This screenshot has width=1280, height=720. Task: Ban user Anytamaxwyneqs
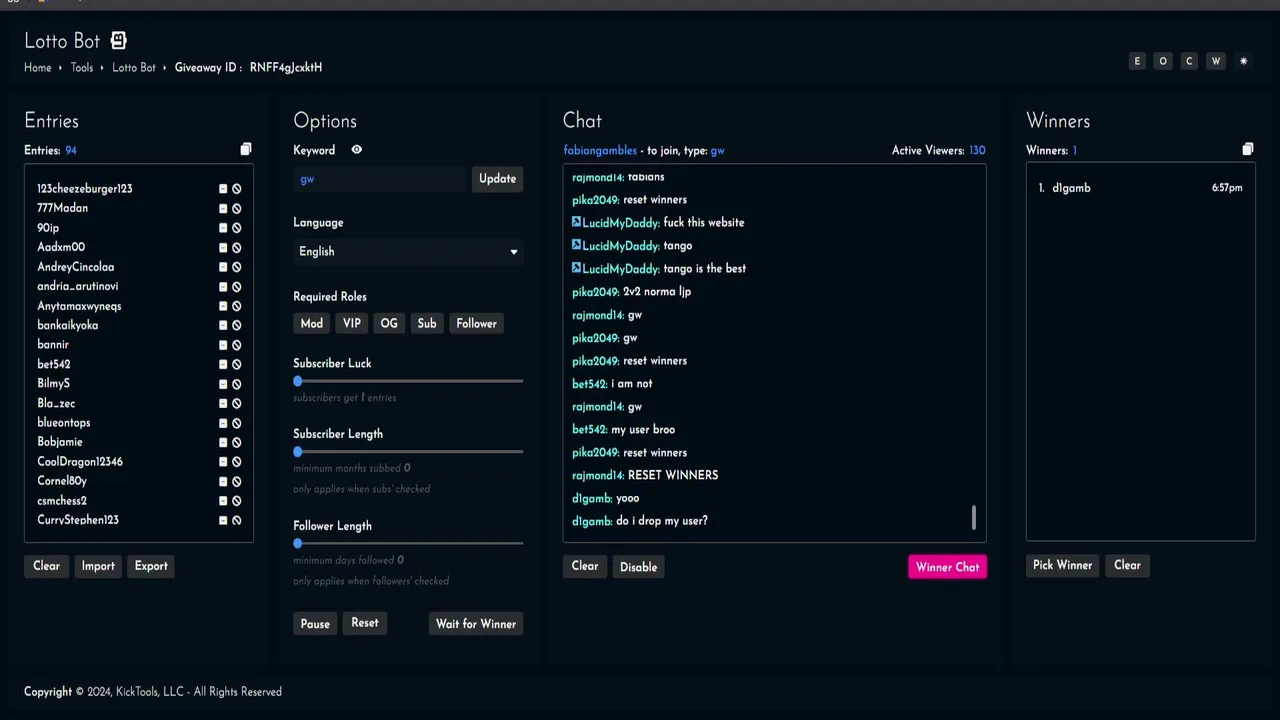[237, 306]
